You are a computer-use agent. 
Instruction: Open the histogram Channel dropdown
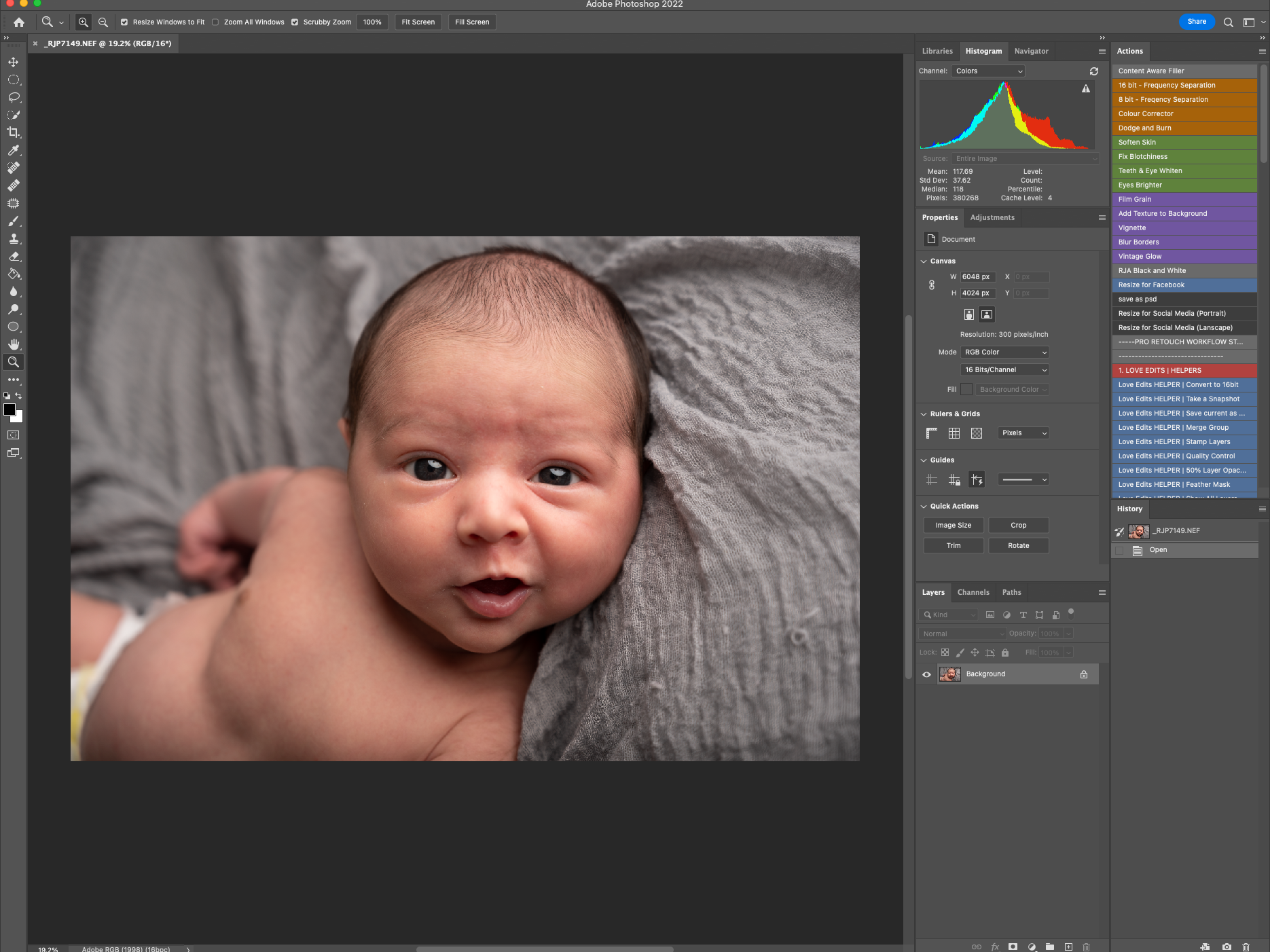(988, 71)
